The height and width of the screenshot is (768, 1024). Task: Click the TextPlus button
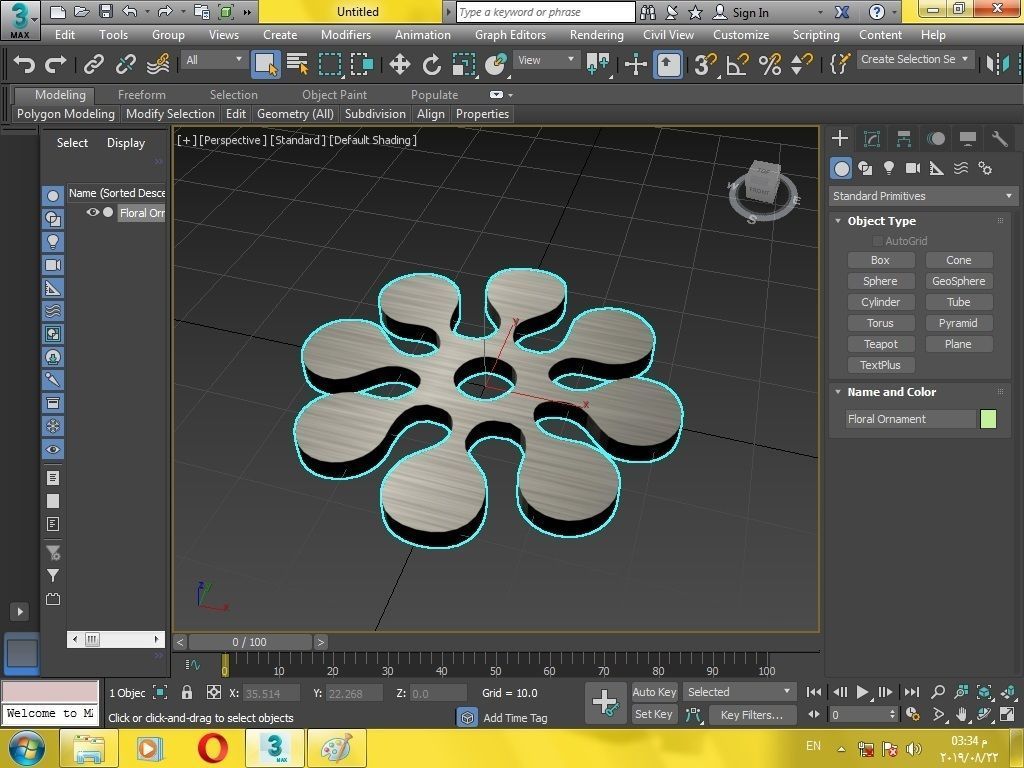tap(880, 365)
